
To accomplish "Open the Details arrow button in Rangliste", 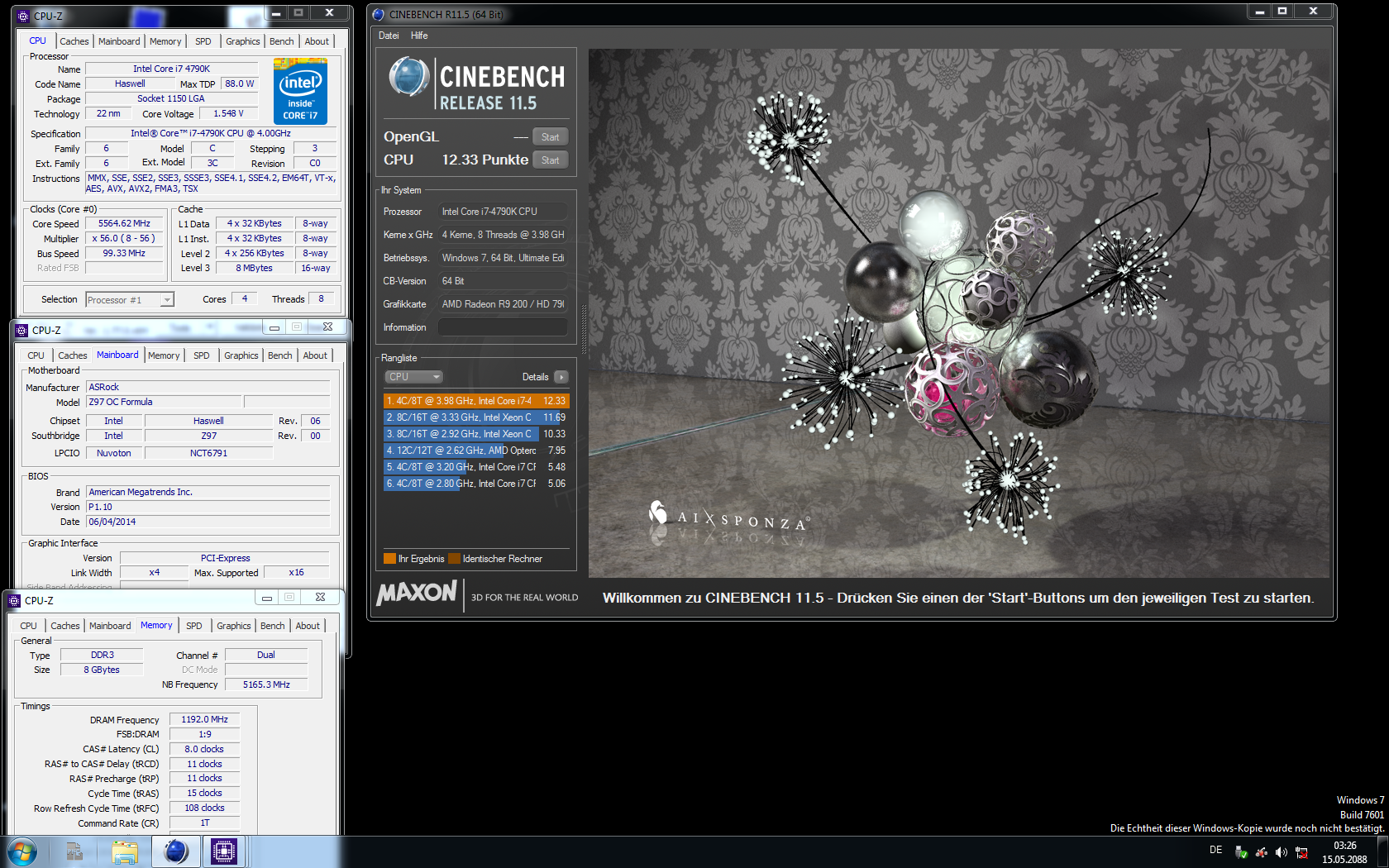I will tap(561, 377).
